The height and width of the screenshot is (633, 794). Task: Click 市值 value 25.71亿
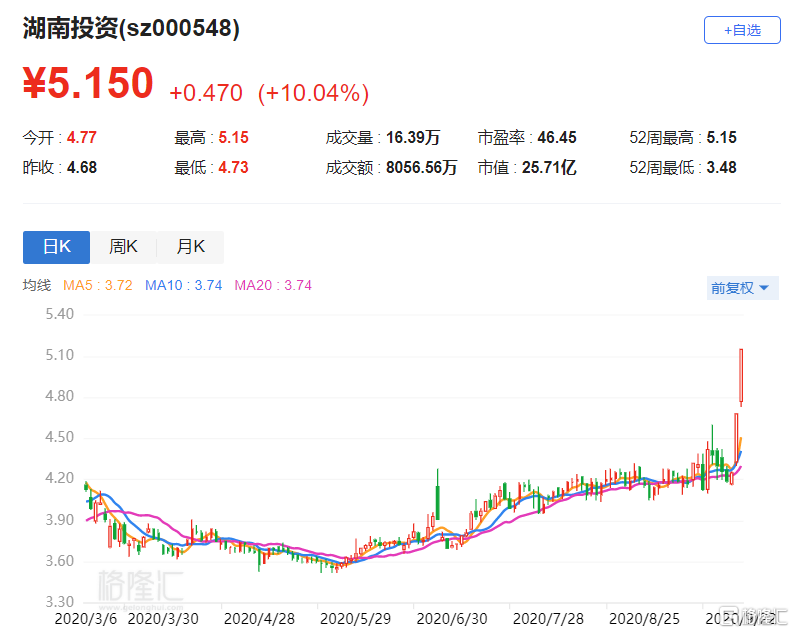pos(549,167)
